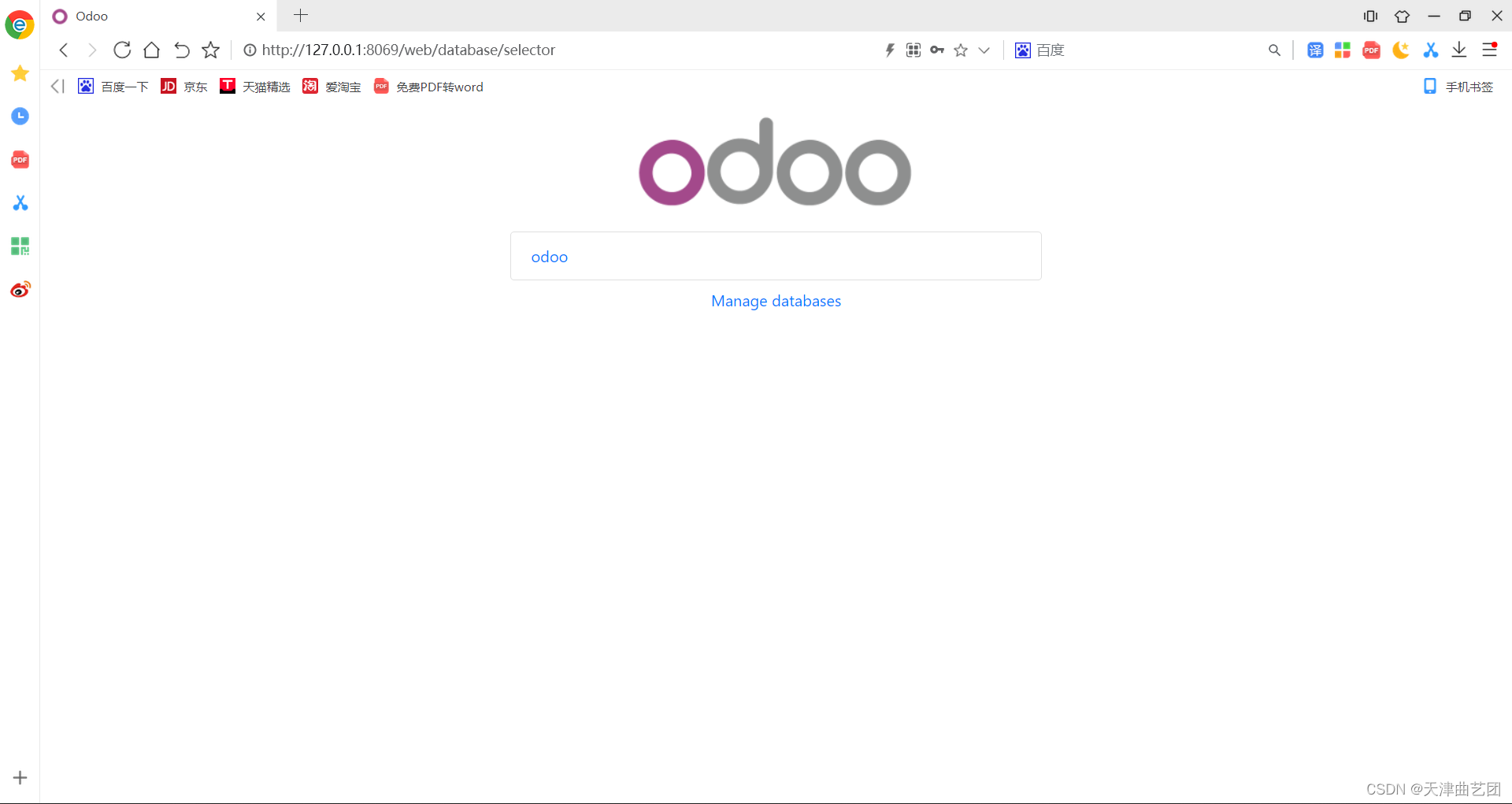
Task: Open the translate tool in the toolbar
Action: click(1314, 50)
